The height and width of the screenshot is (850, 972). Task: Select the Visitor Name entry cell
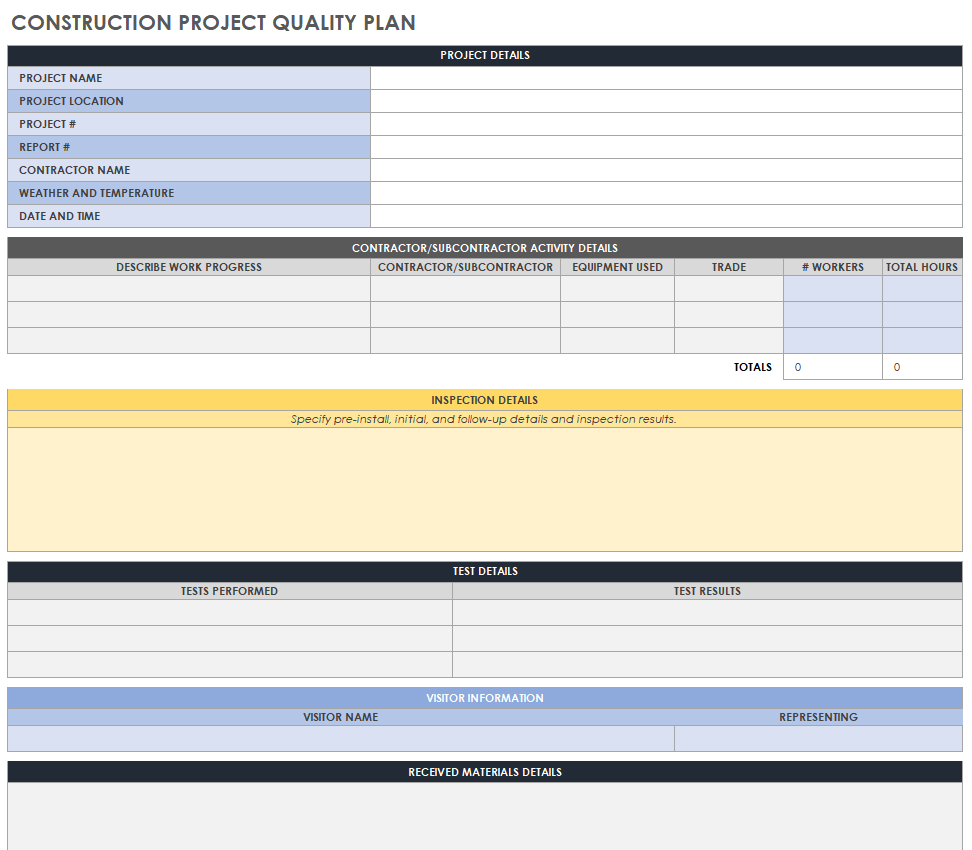pos(340,738)
